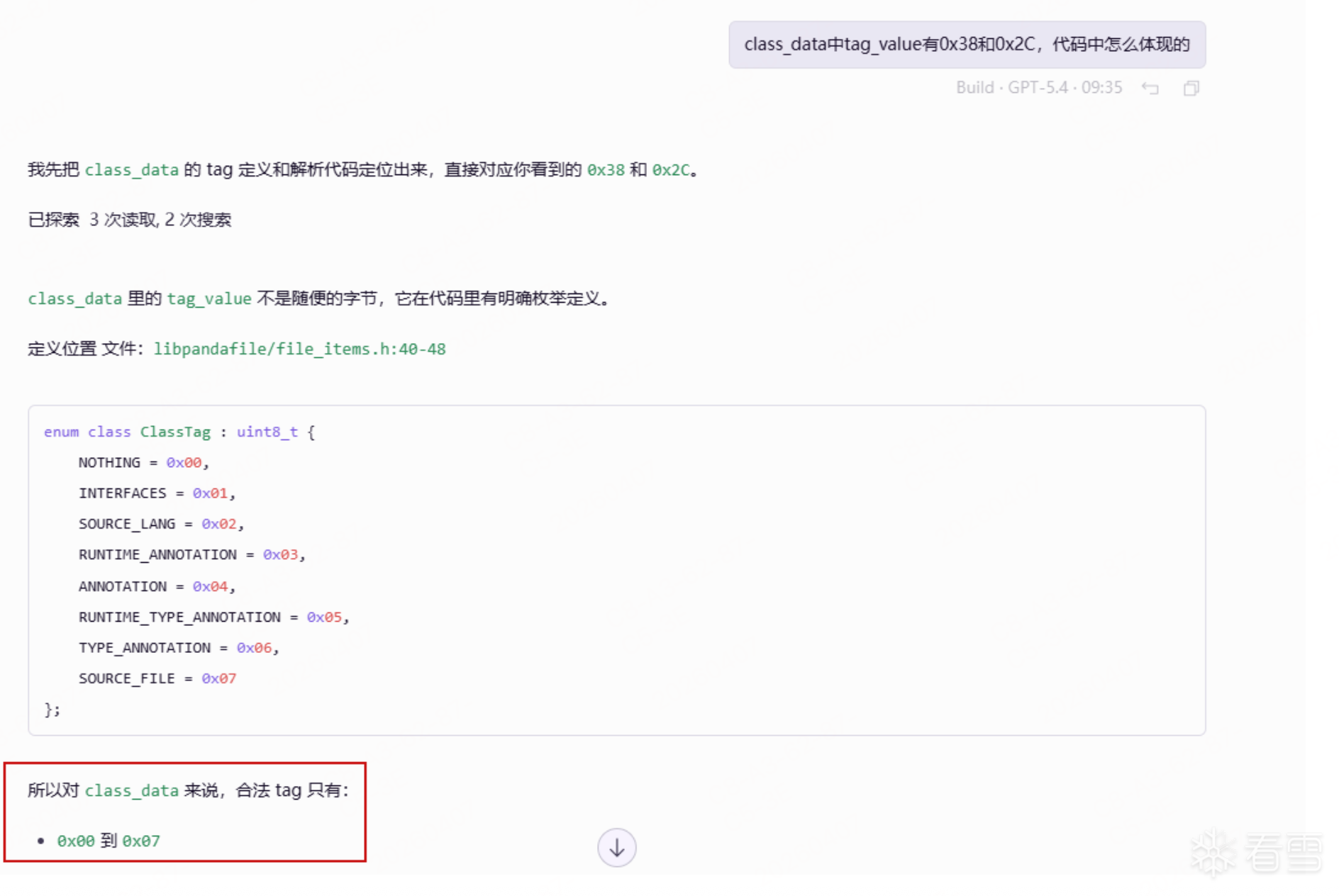Click the inline code tag_value in the reply
Viewport: 1339px width, 896px height.
[x=209, y=298]
